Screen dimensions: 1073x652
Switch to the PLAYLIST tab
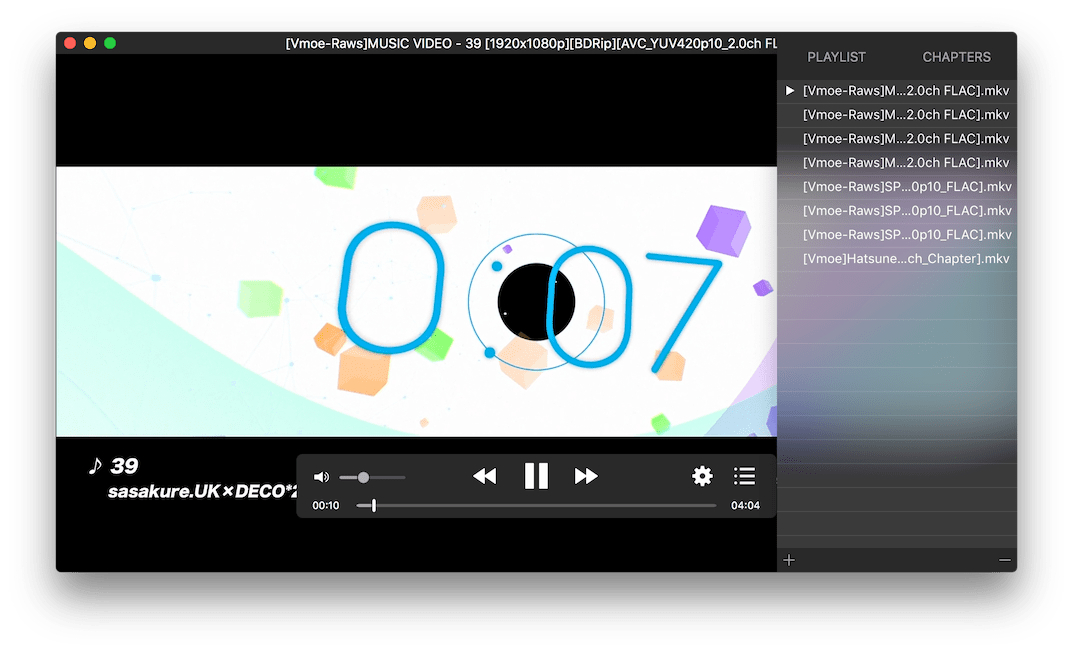836,57
